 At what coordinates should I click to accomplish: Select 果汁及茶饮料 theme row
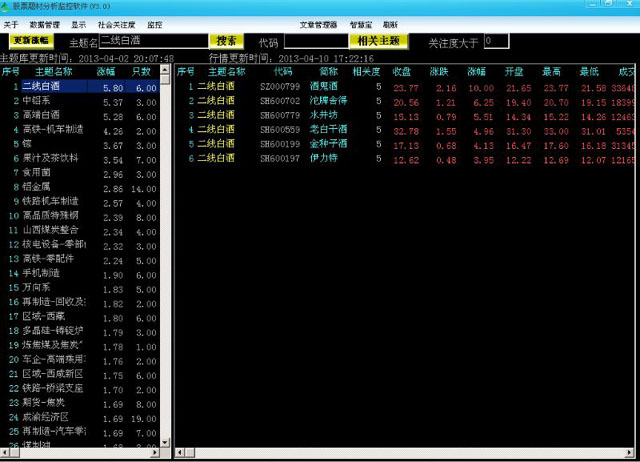pos(80,158)
